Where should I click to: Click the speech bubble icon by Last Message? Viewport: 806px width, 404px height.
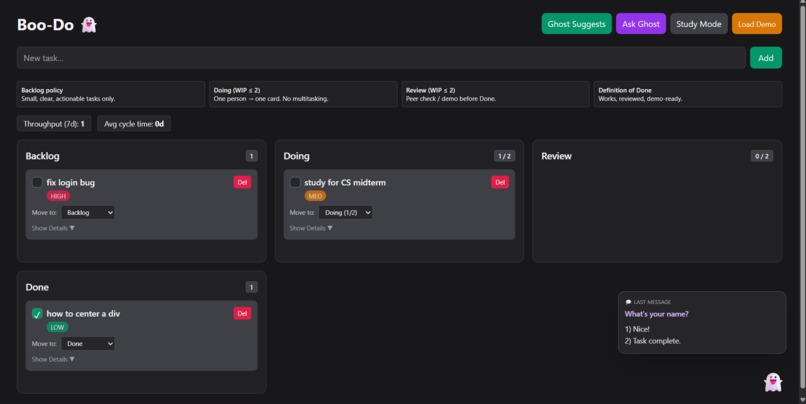(x=628, y=302)
